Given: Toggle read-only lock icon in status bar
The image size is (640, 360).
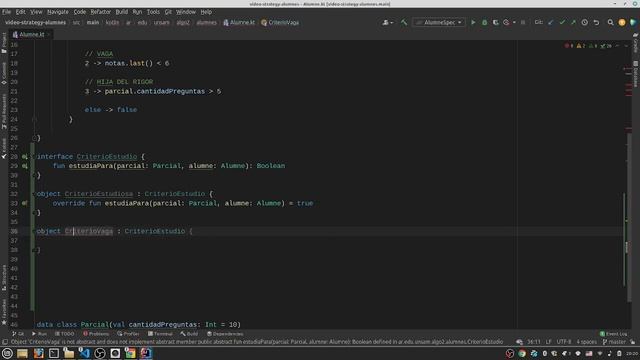Looking at the screenshot, I should click(633, 342).
